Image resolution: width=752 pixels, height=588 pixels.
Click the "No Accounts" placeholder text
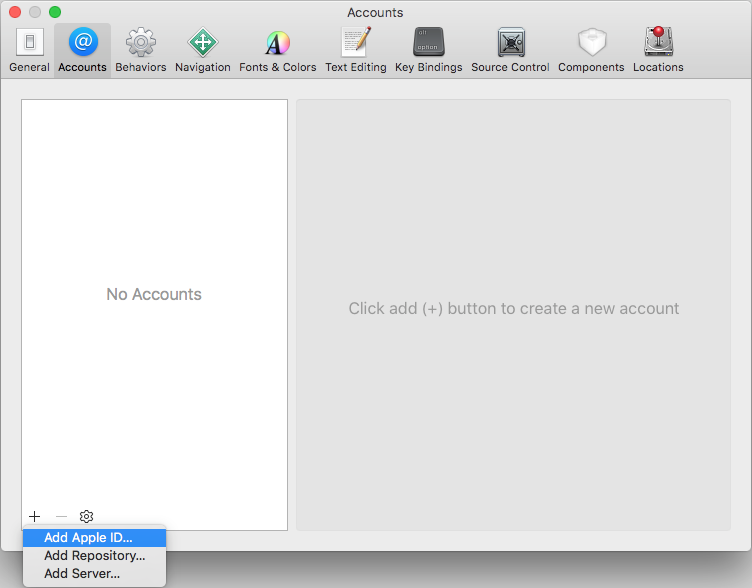point(154,294)
